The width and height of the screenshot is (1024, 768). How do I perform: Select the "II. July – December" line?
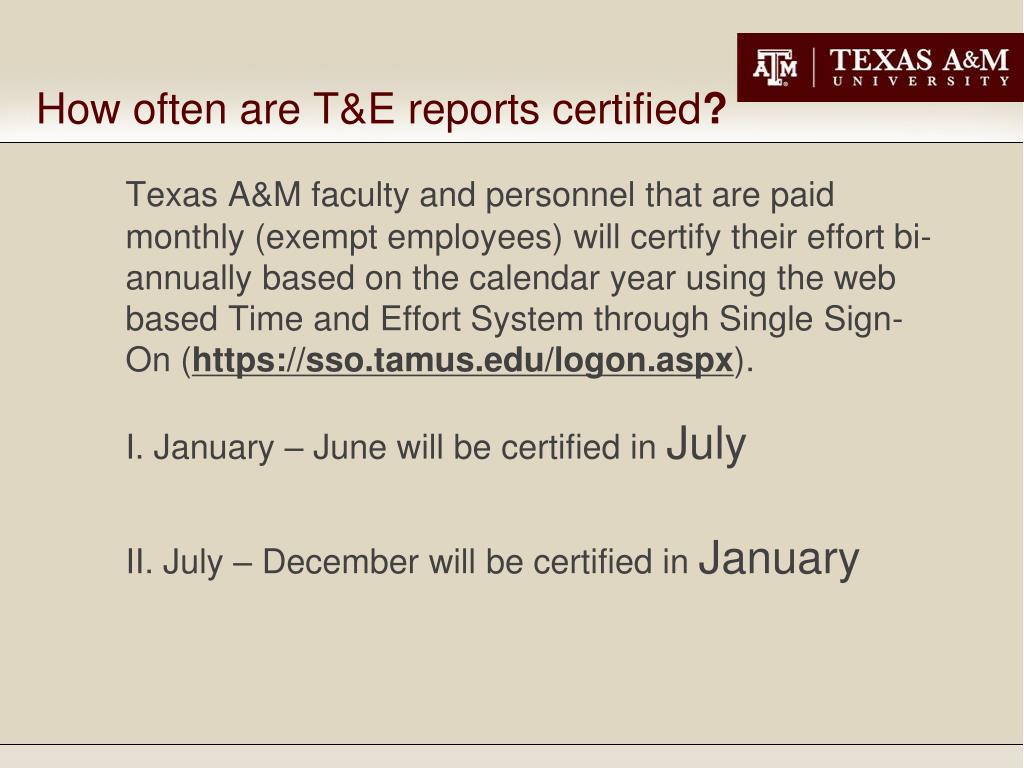492,560
